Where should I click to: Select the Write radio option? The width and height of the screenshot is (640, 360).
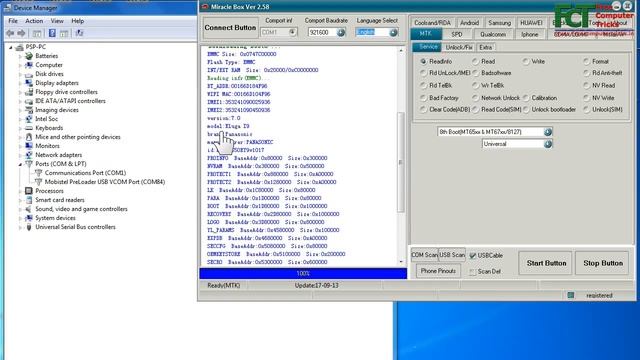pos(526,61)
